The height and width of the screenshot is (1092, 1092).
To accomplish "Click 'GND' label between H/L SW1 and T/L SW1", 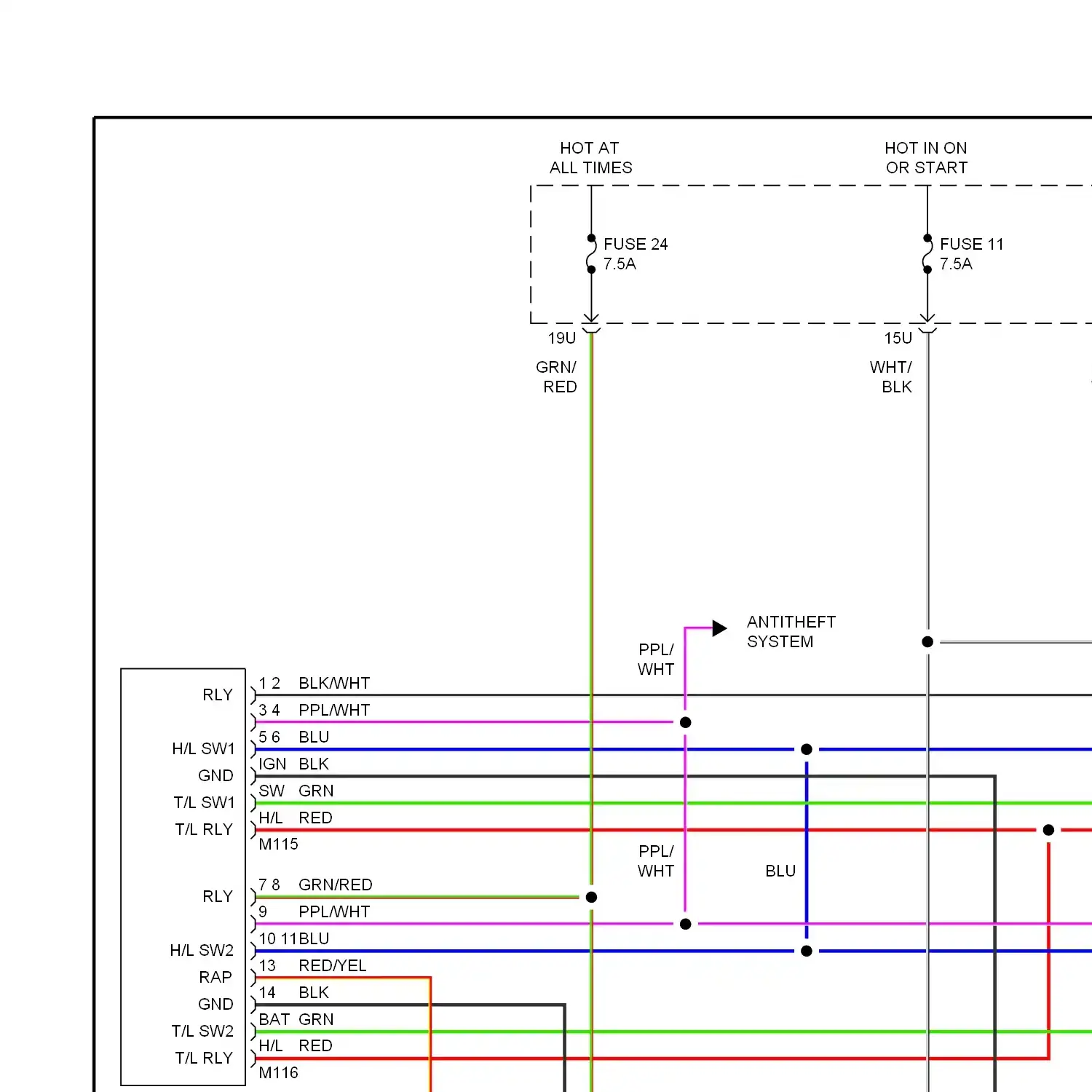I will (215, 776).
